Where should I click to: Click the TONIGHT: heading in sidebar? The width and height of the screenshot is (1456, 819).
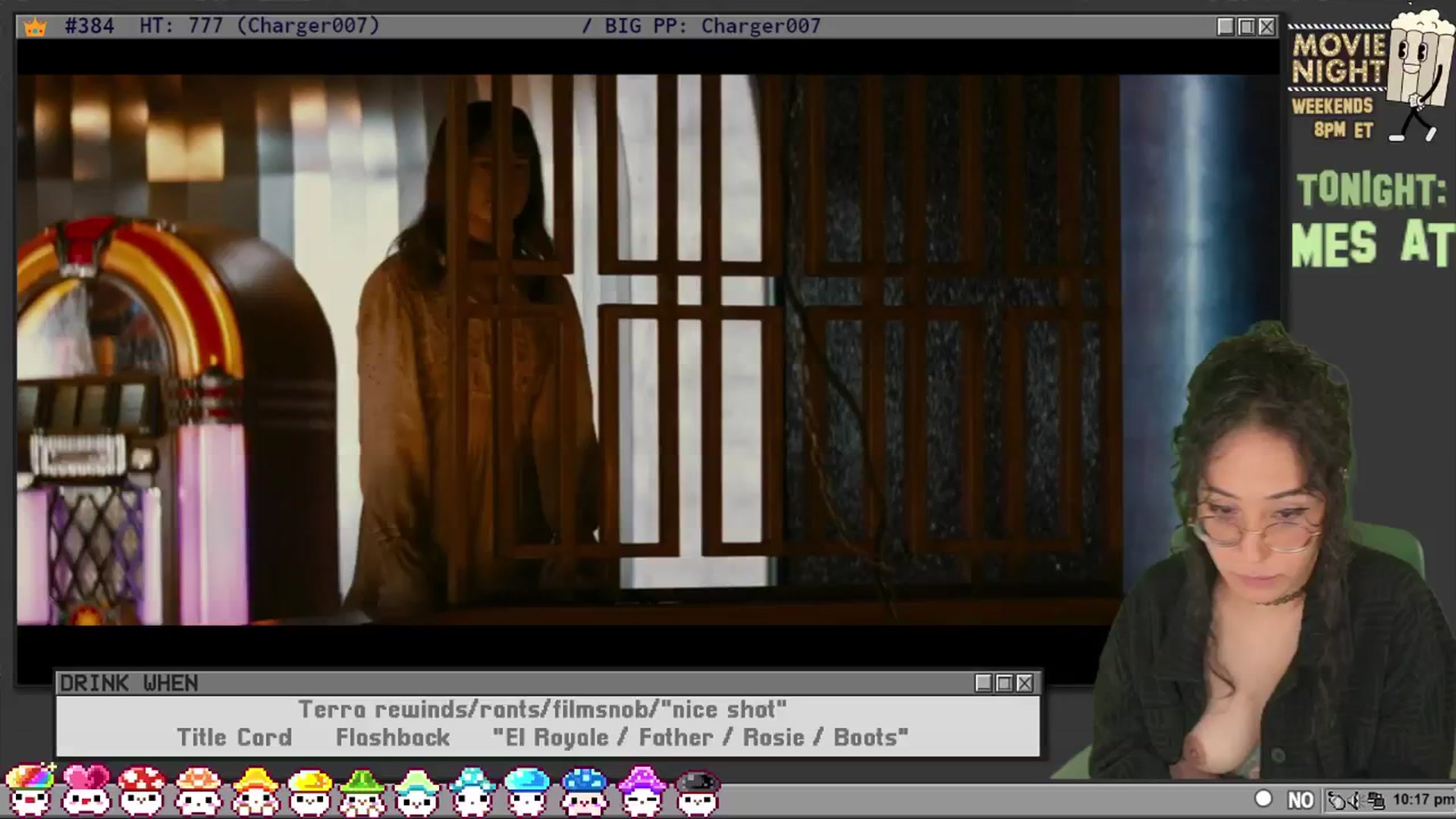(1371, 190)
